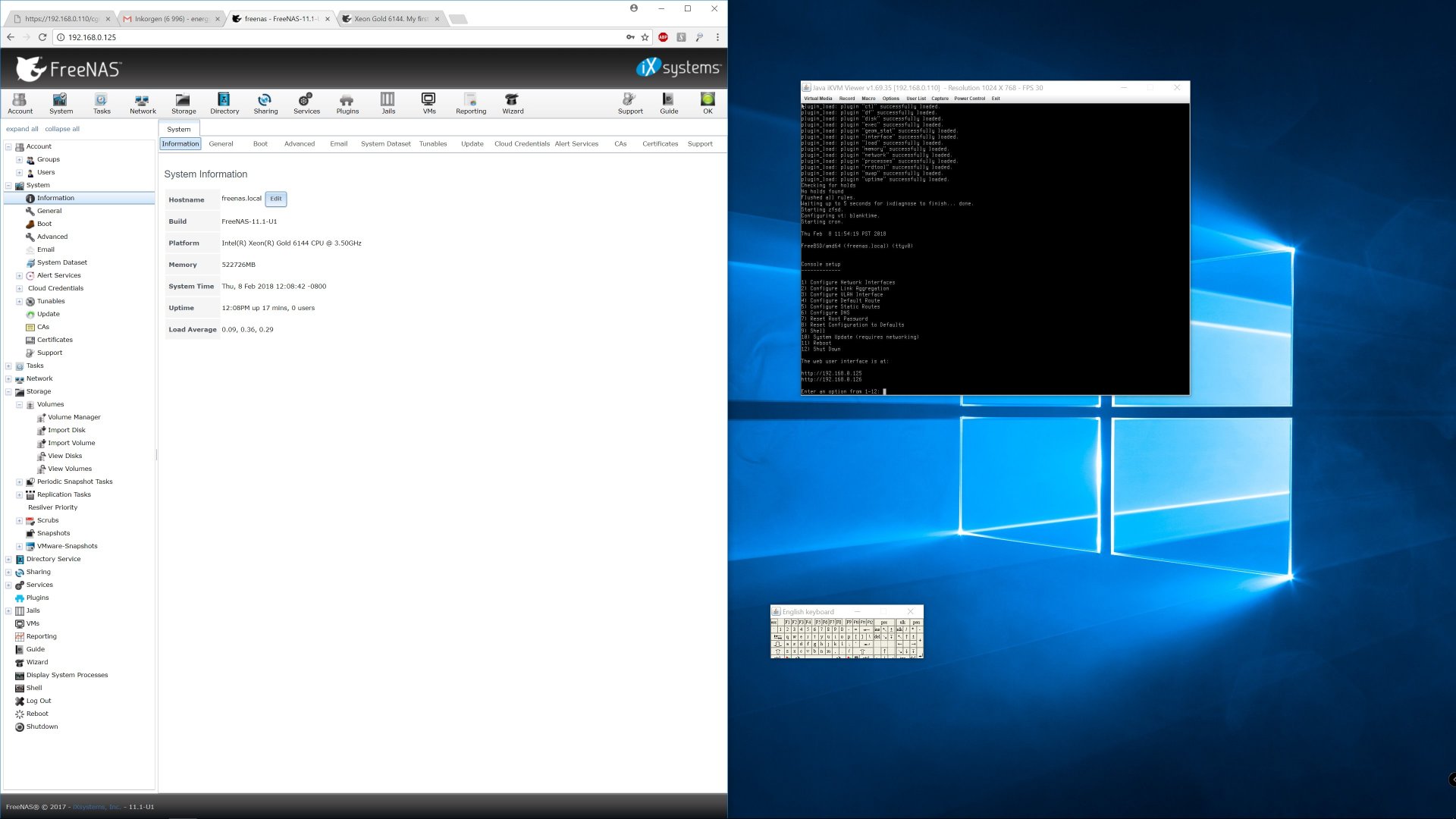
Task: Switch to the Update tab
Action: click(x=472, y=144)
